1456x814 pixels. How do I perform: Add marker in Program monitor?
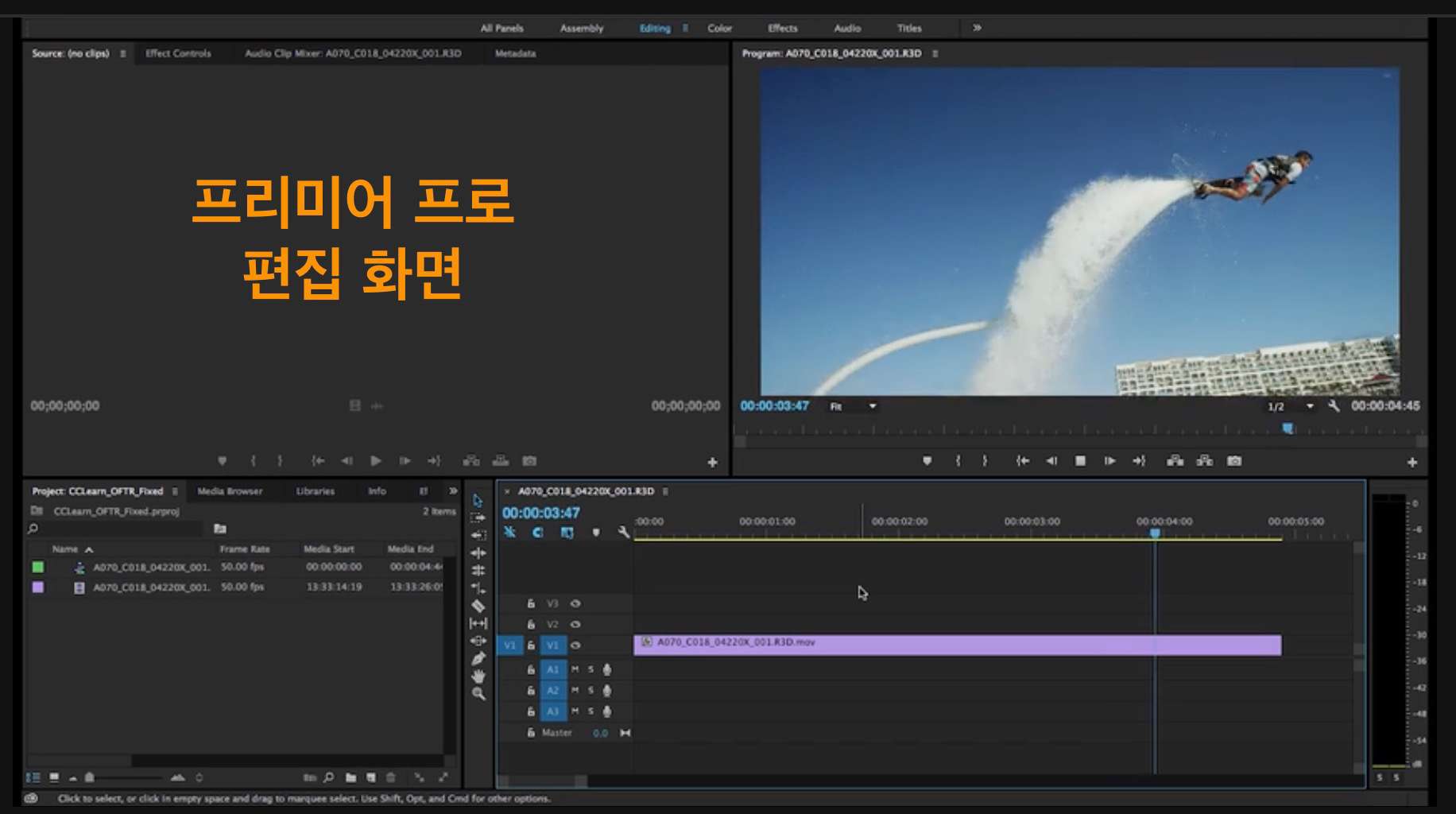[x=927, y=461]
